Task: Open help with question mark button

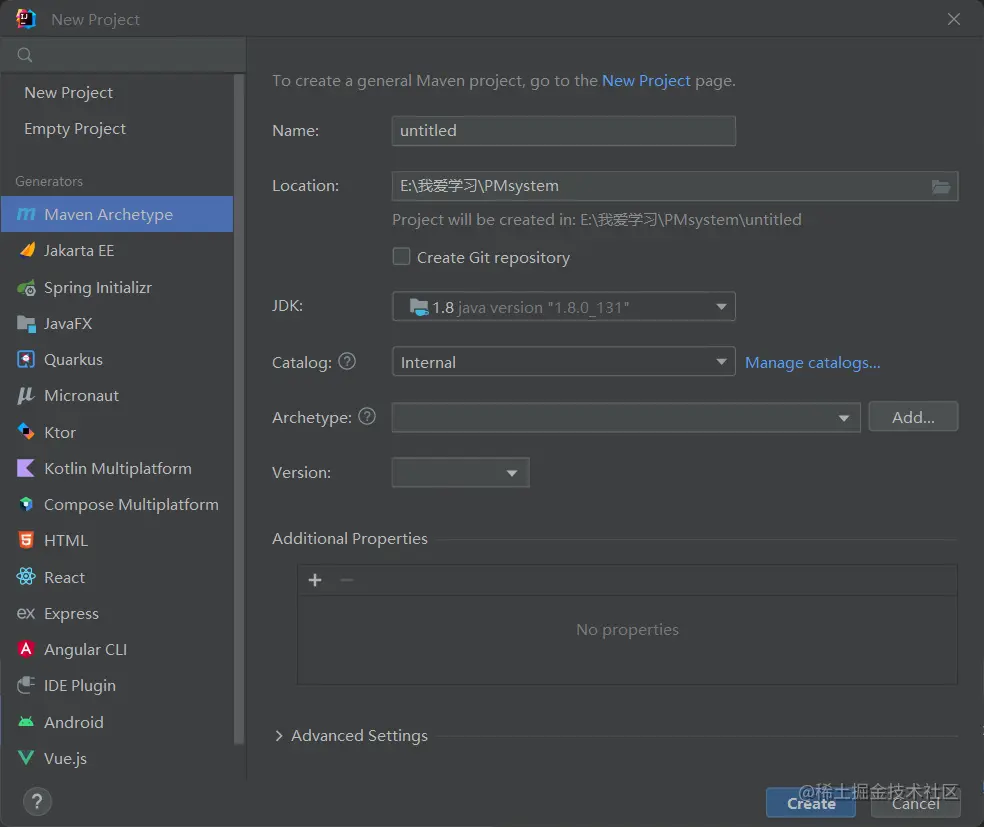Action: [x=37, y=801]
